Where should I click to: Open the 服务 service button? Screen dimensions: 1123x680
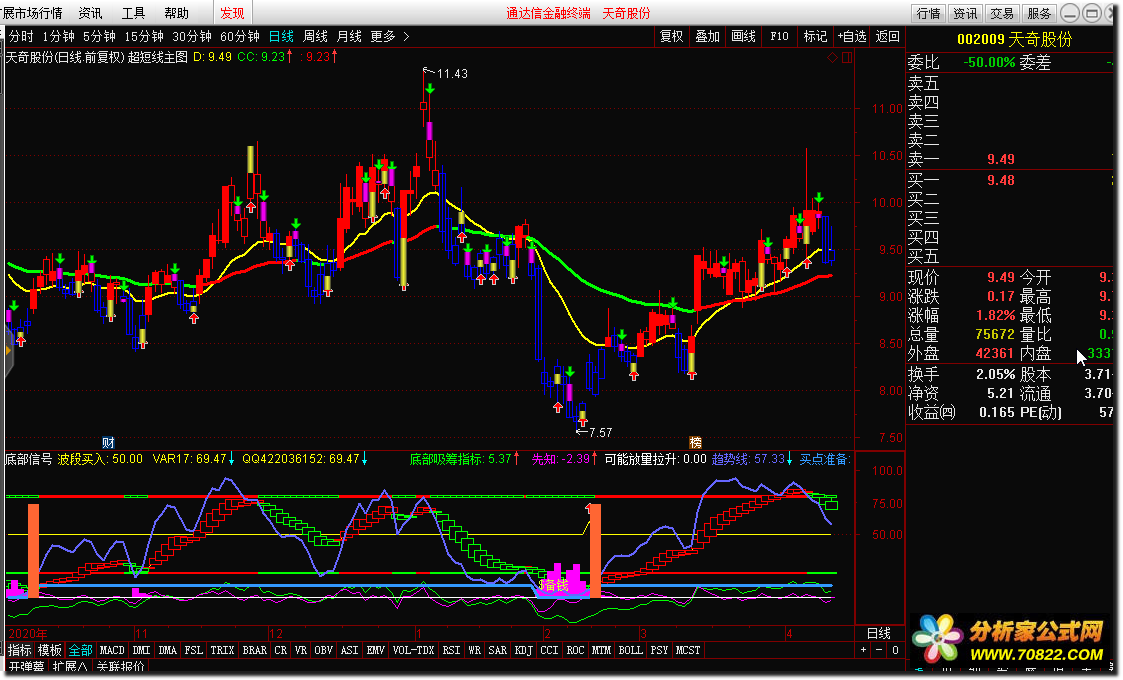click(1038, 13)
